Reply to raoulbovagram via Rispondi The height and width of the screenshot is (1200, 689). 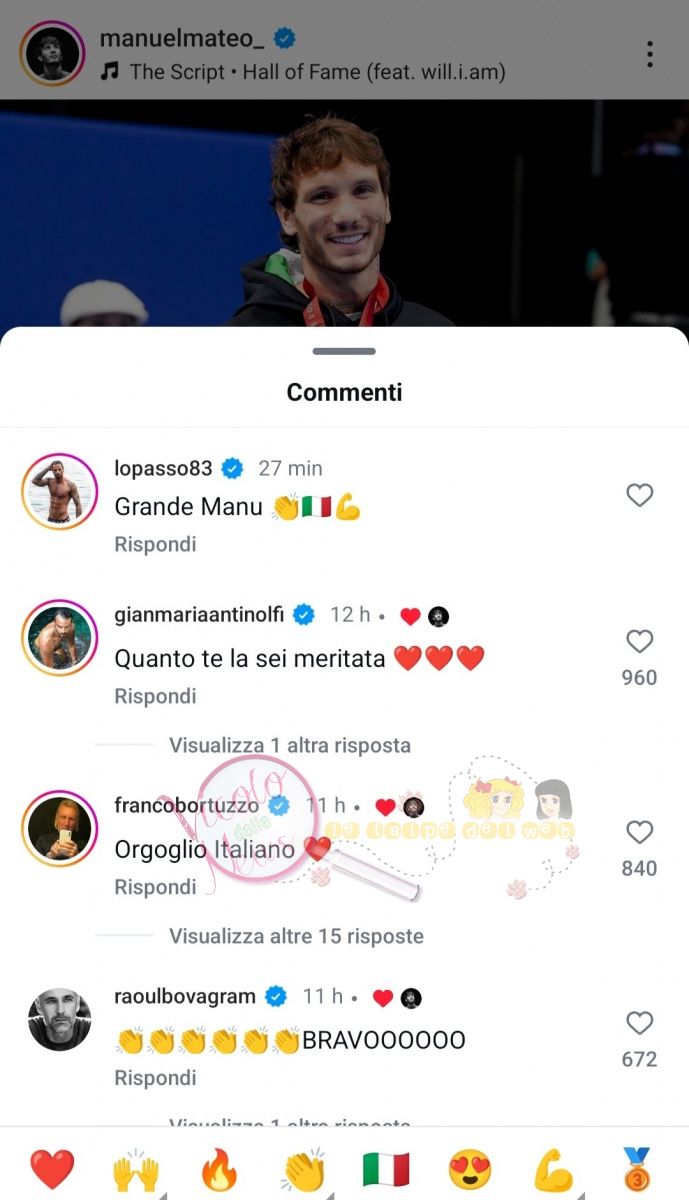click(x=155, y=1078)
